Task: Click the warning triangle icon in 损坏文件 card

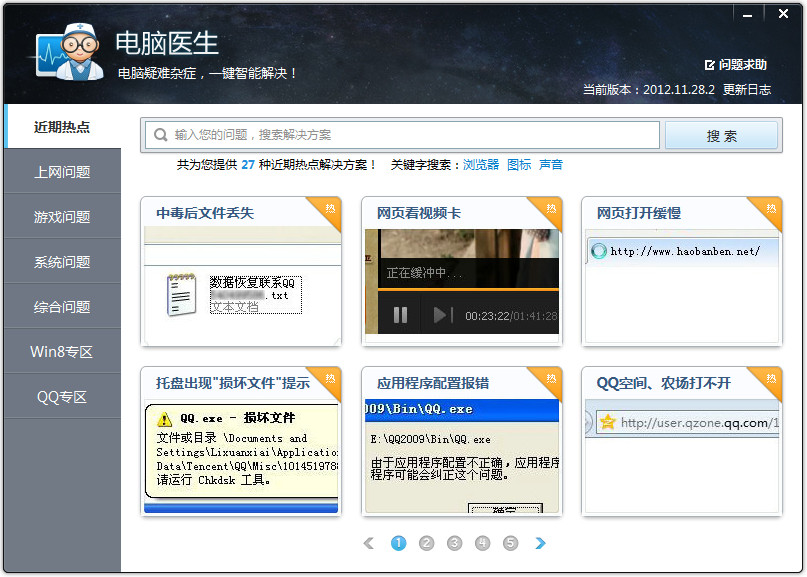Action: [x=164, y=419]
